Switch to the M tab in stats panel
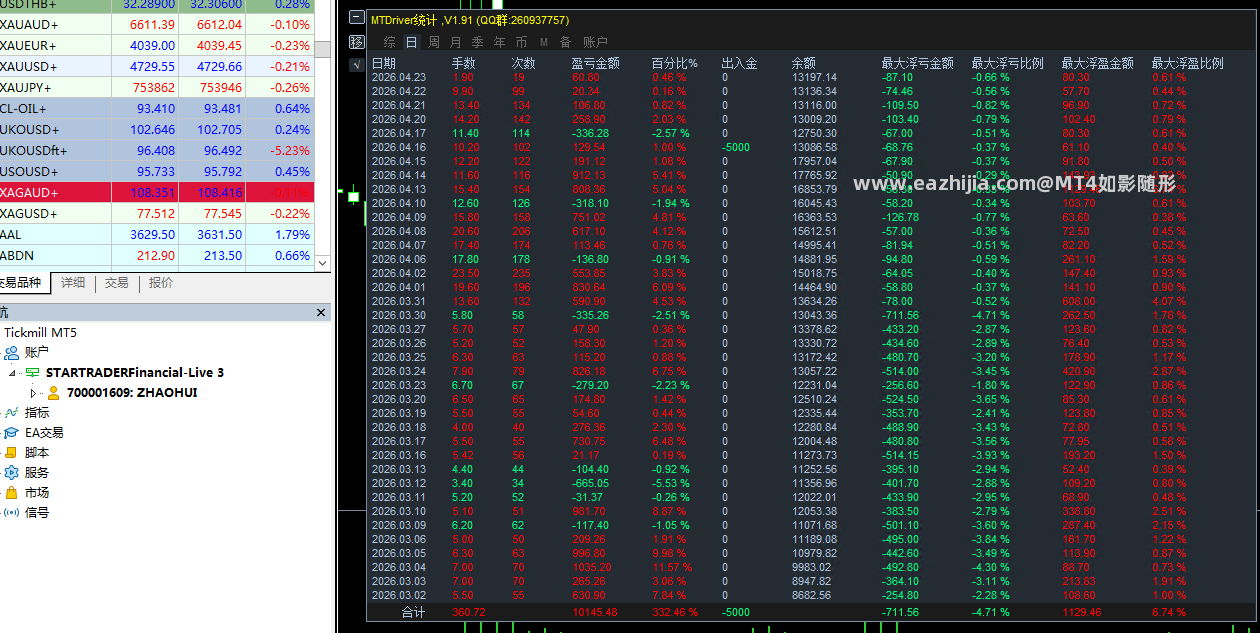This screenshot has width=1260, height=633. tap(543, 42)
